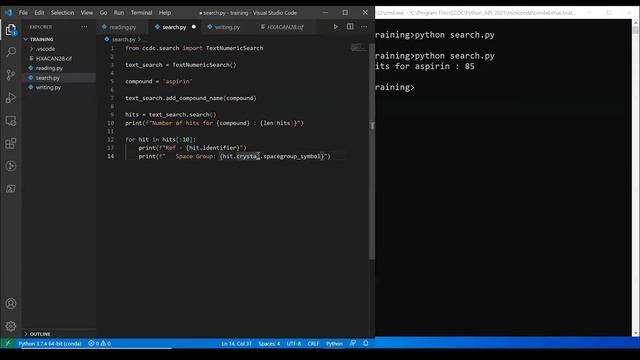Open the Explorer view in activity bar
Viewport: 640px width, 360px height.
pyautogui.click(x=11, y=30)
